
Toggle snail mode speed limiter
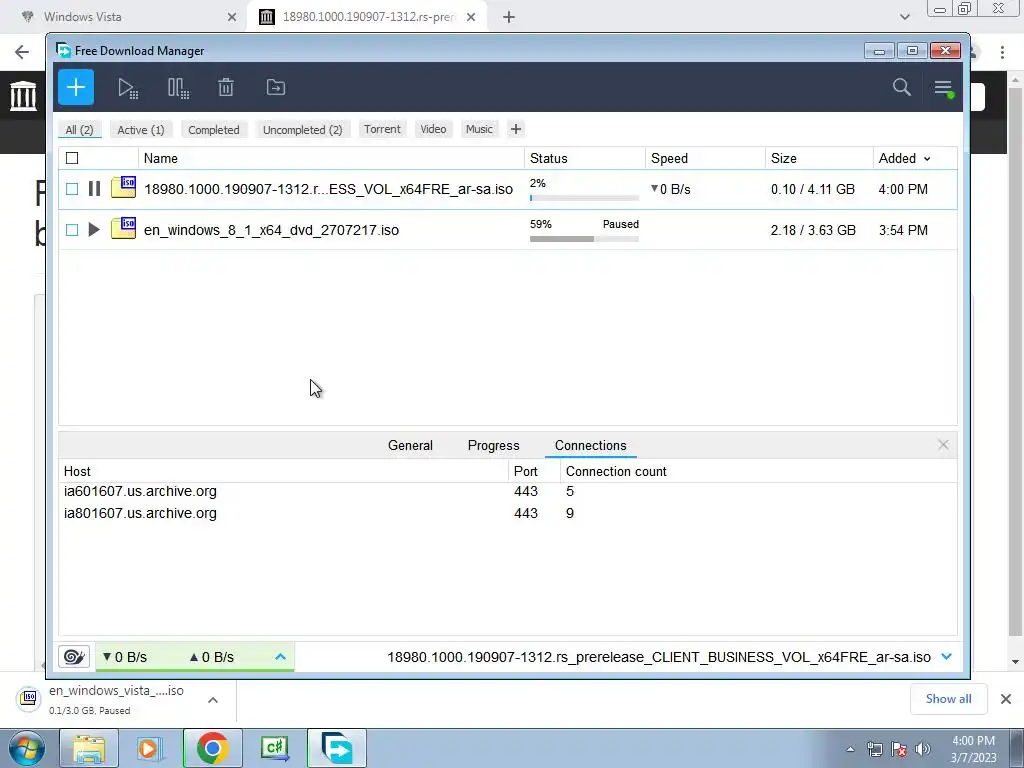tap(74, 656)
